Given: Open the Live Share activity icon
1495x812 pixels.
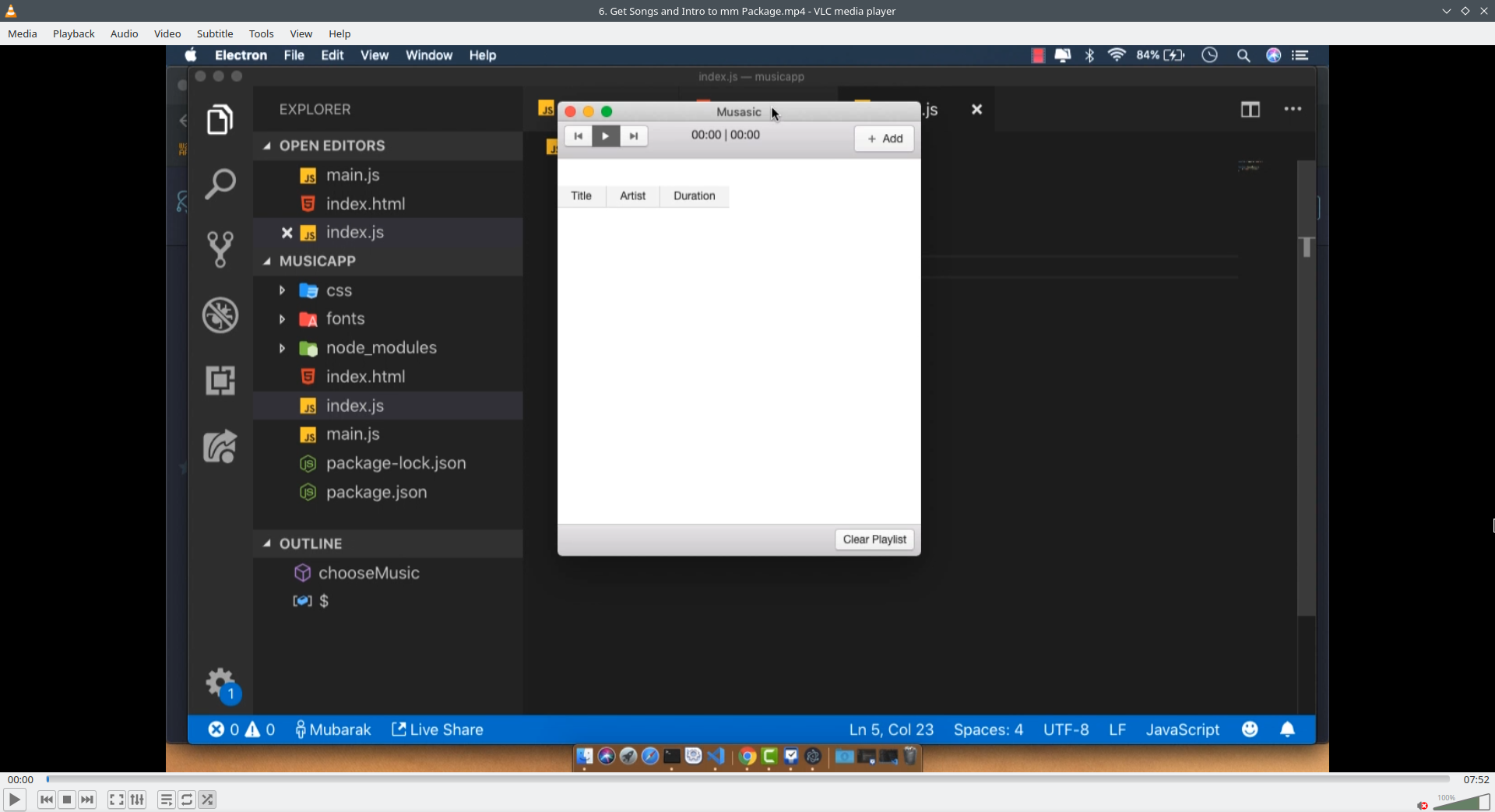Looking at the screenshot, I should pyautogui.click(x=220, y=446).
